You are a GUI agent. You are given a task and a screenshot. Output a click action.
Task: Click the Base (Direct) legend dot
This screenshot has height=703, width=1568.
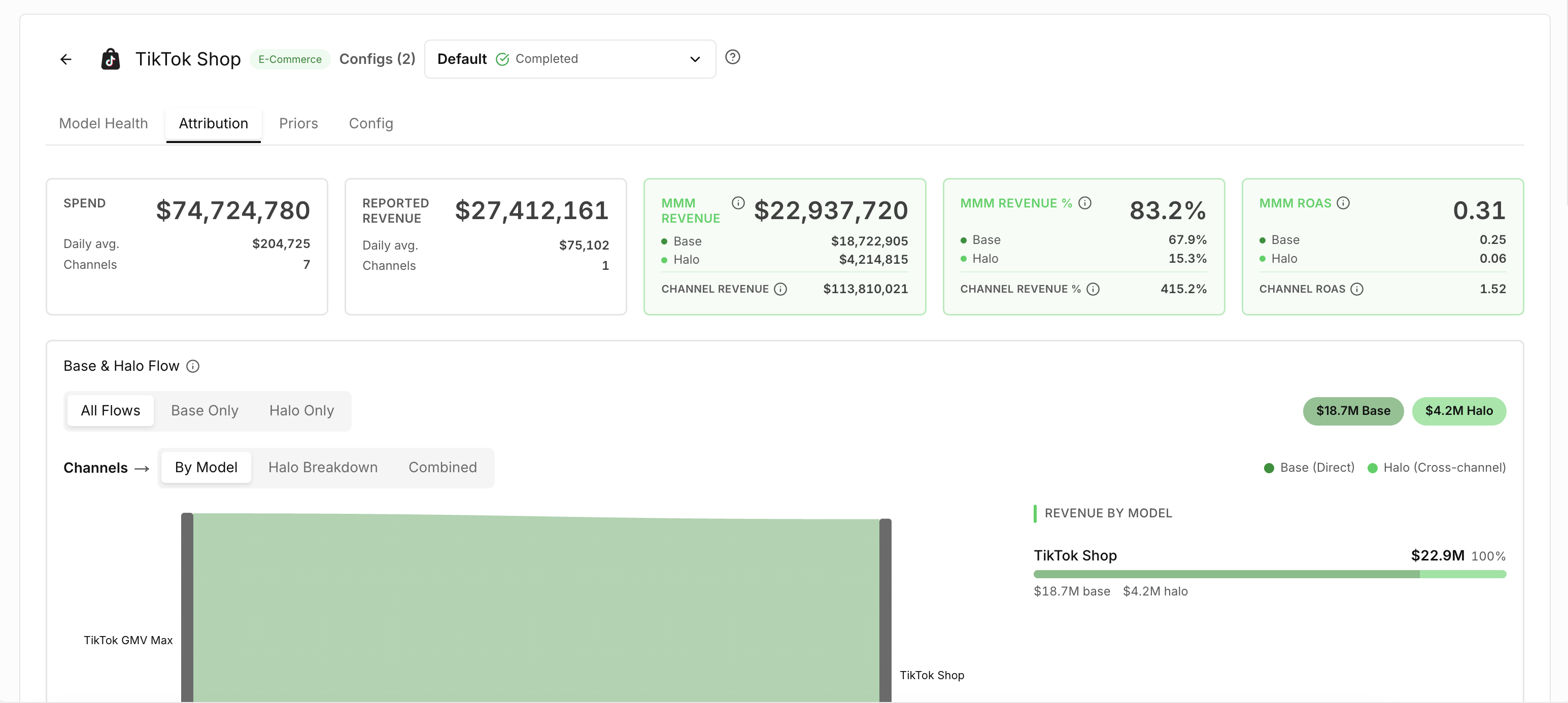pos(1269,468)
